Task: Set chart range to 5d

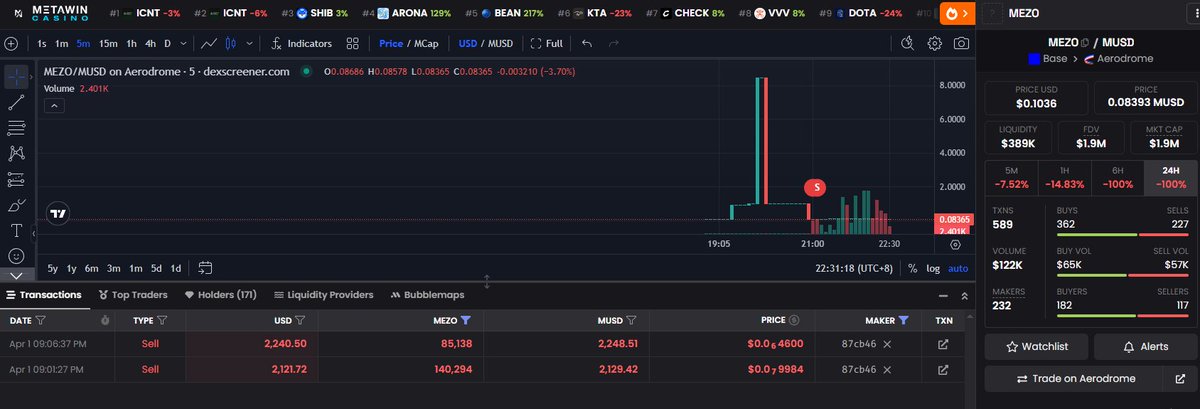Action: click(x=156, y=268)
